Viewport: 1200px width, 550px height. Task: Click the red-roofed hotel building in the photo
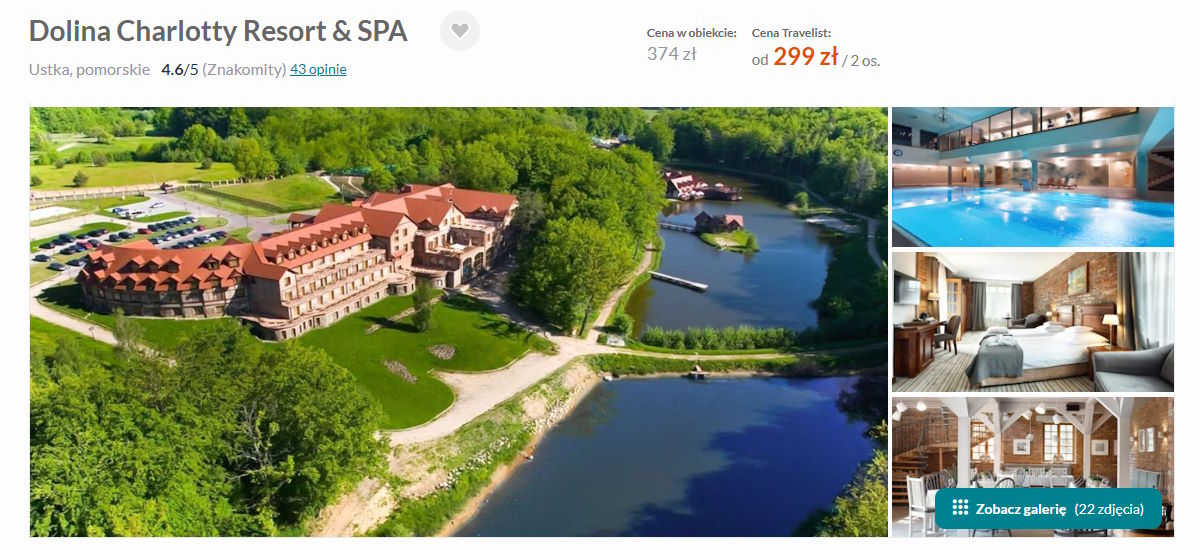[x=300, y=260]
